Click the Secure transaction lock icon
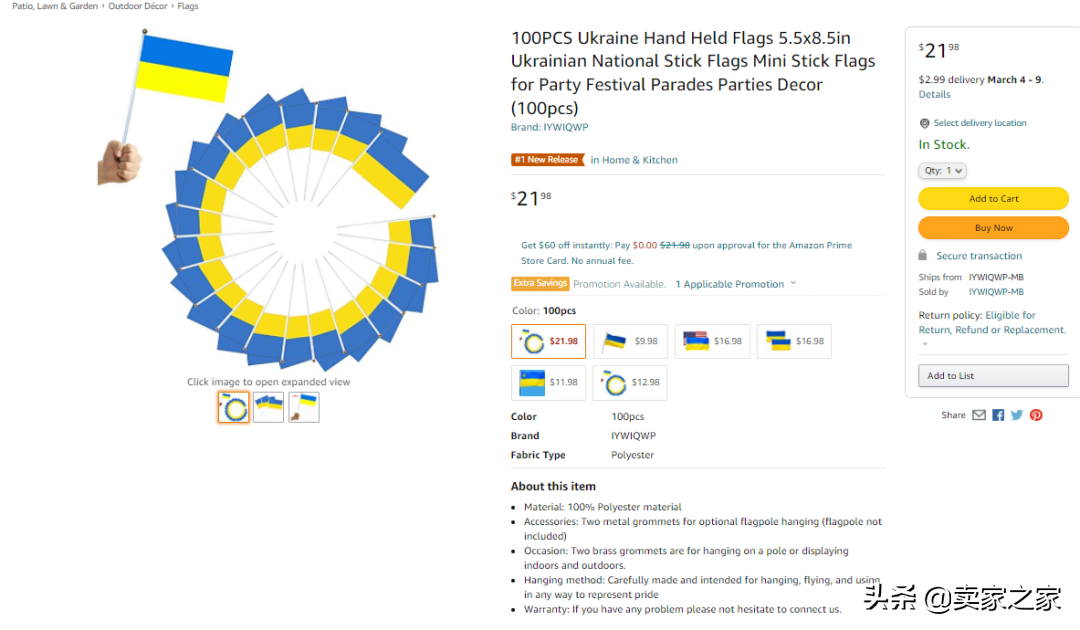Viewport: 1080px width, 630px height. (x=923, y=256)
